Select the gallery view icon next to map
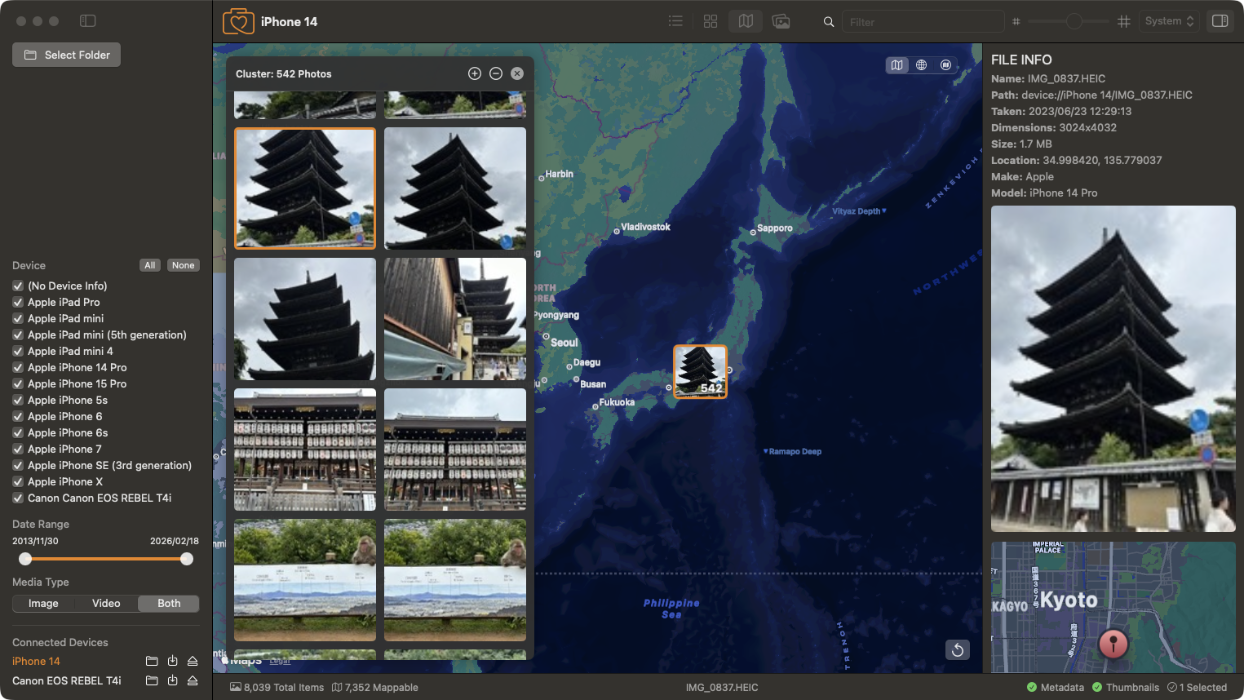 point(781,20)
